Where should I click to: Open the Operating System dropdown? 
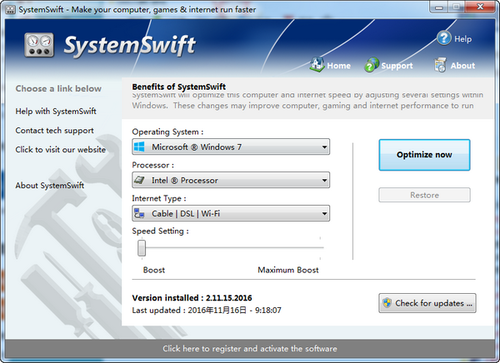tap(231, 147)
